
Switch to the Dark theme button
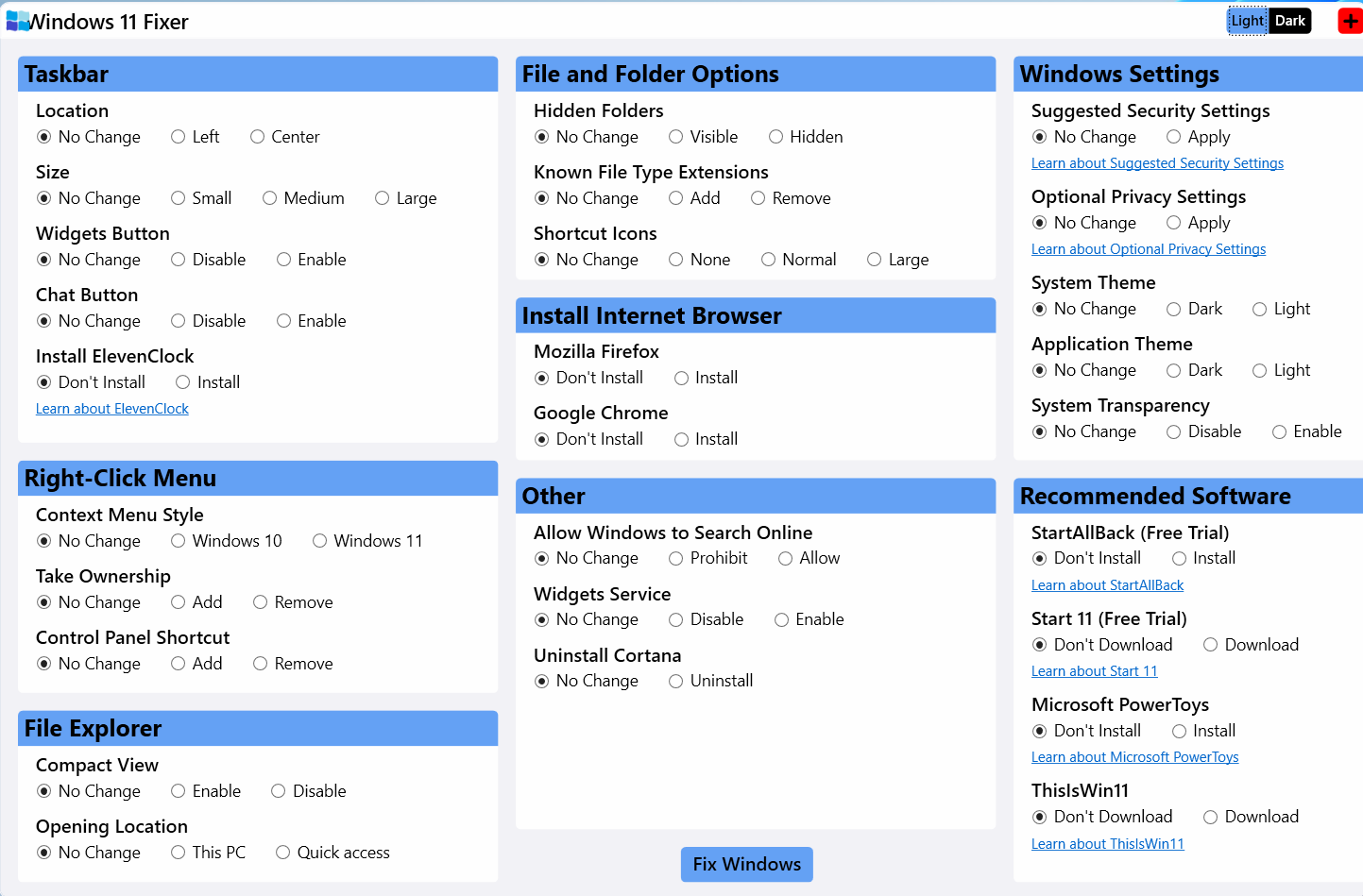[x=1290, y=21]
